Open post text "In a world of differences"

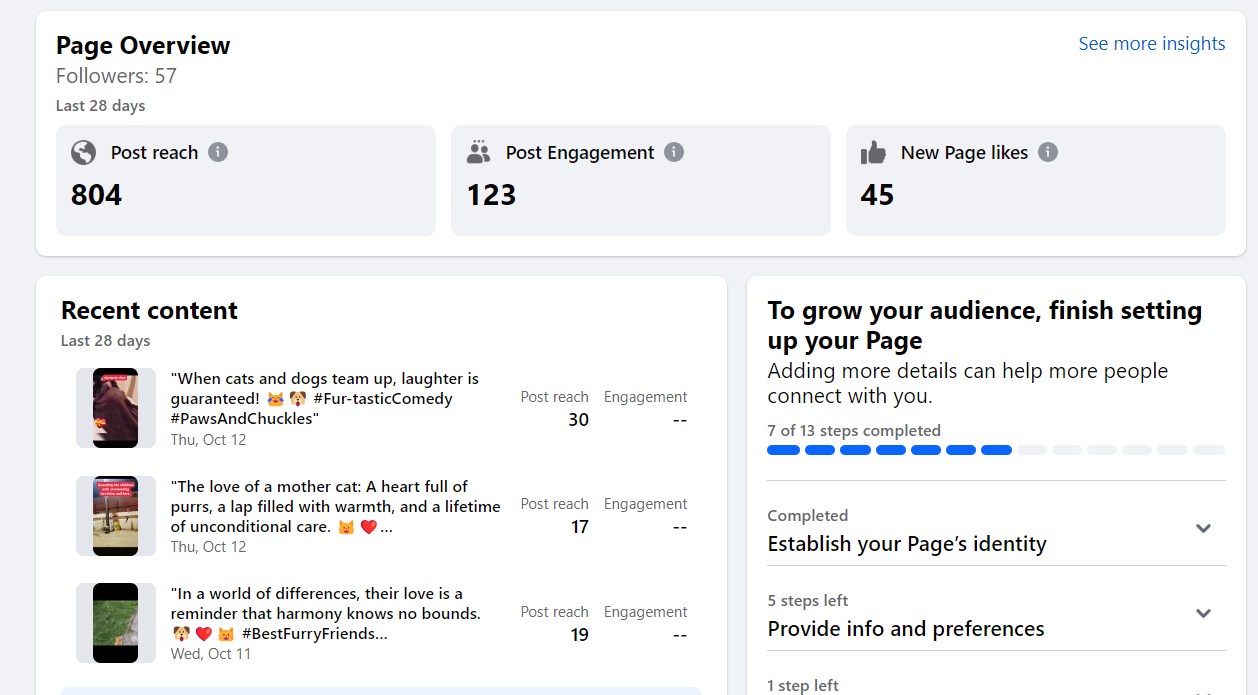326,613
